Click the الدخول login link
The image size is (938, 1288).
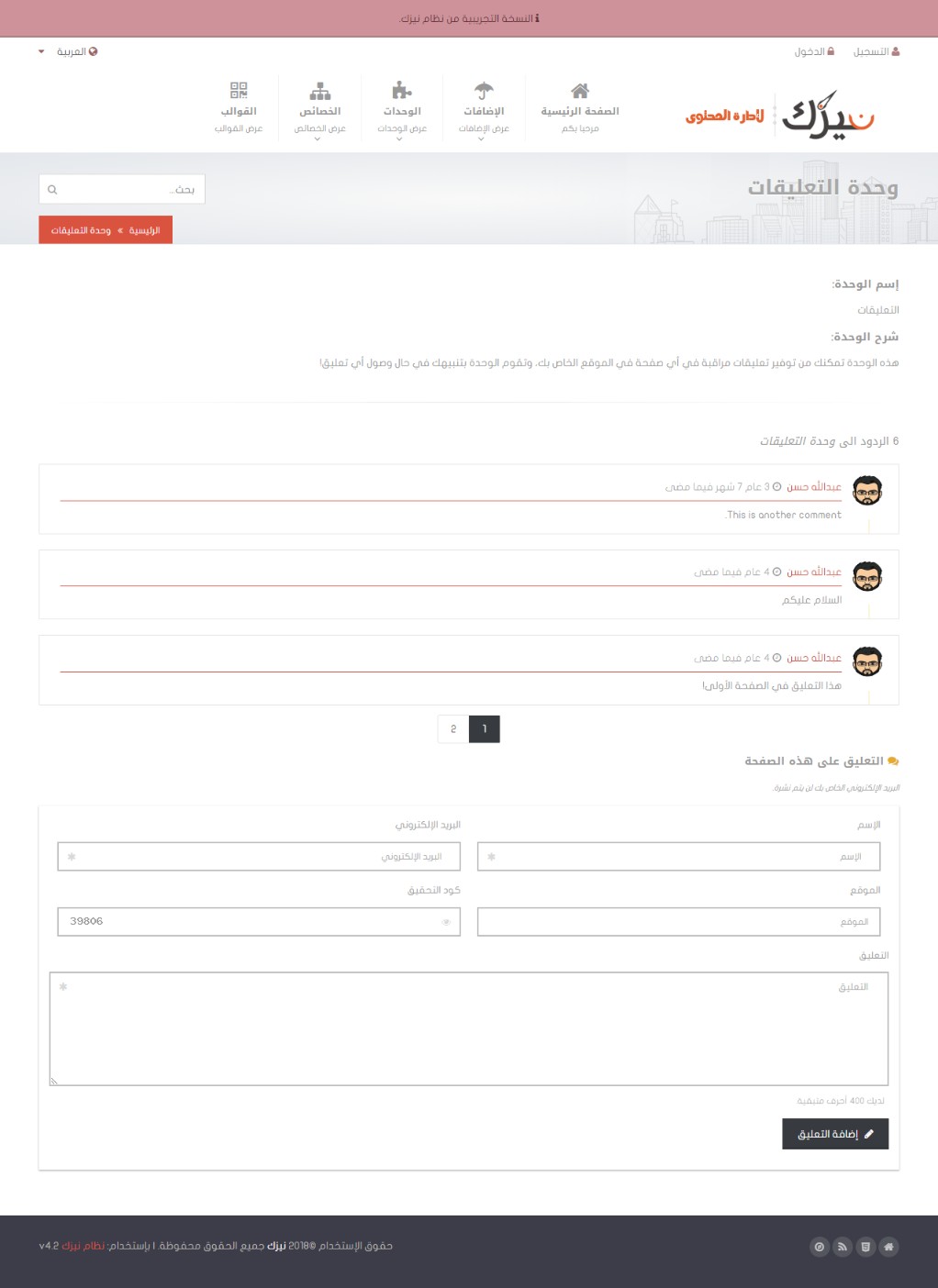(814, 52)
